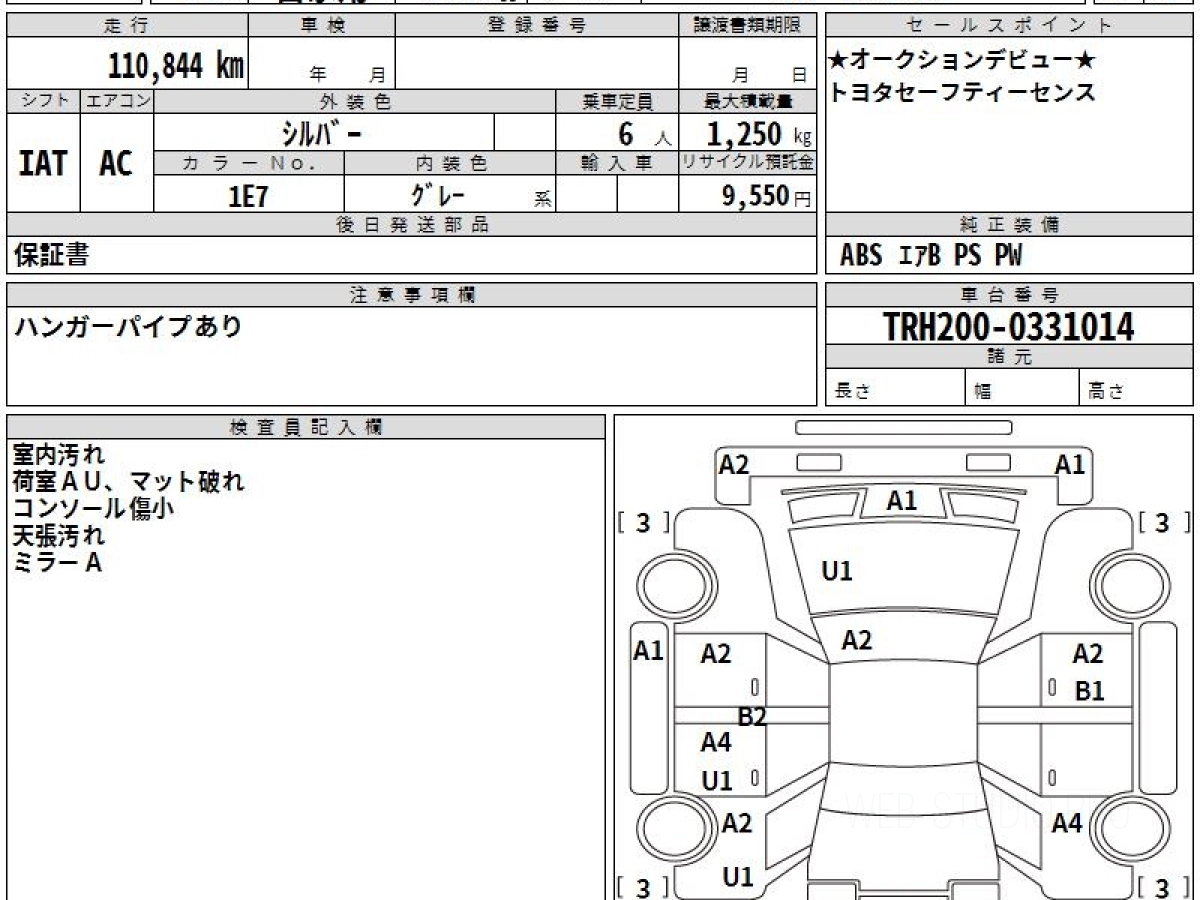Select the セールスポイント heading
The image size is (1200, 900).
pyautogui.click(x=1009, y=26)
